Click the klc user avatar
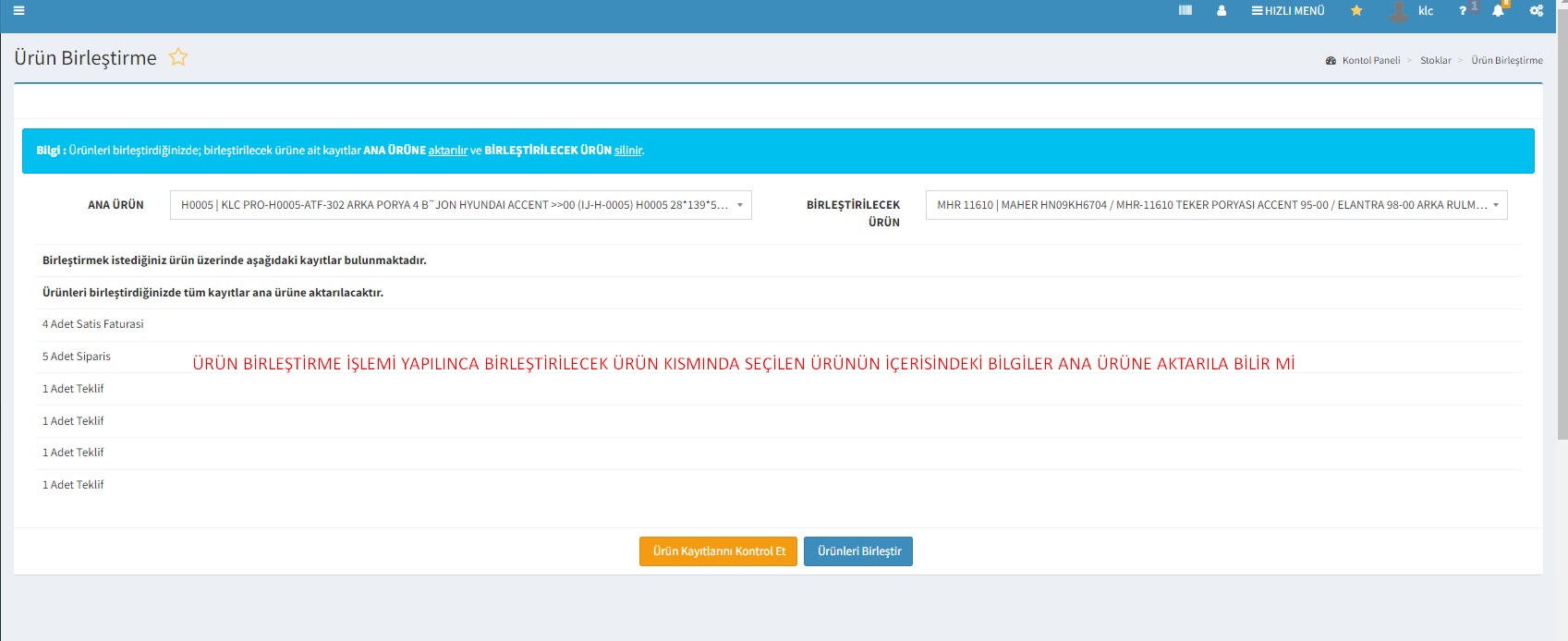 [1399, 11]
